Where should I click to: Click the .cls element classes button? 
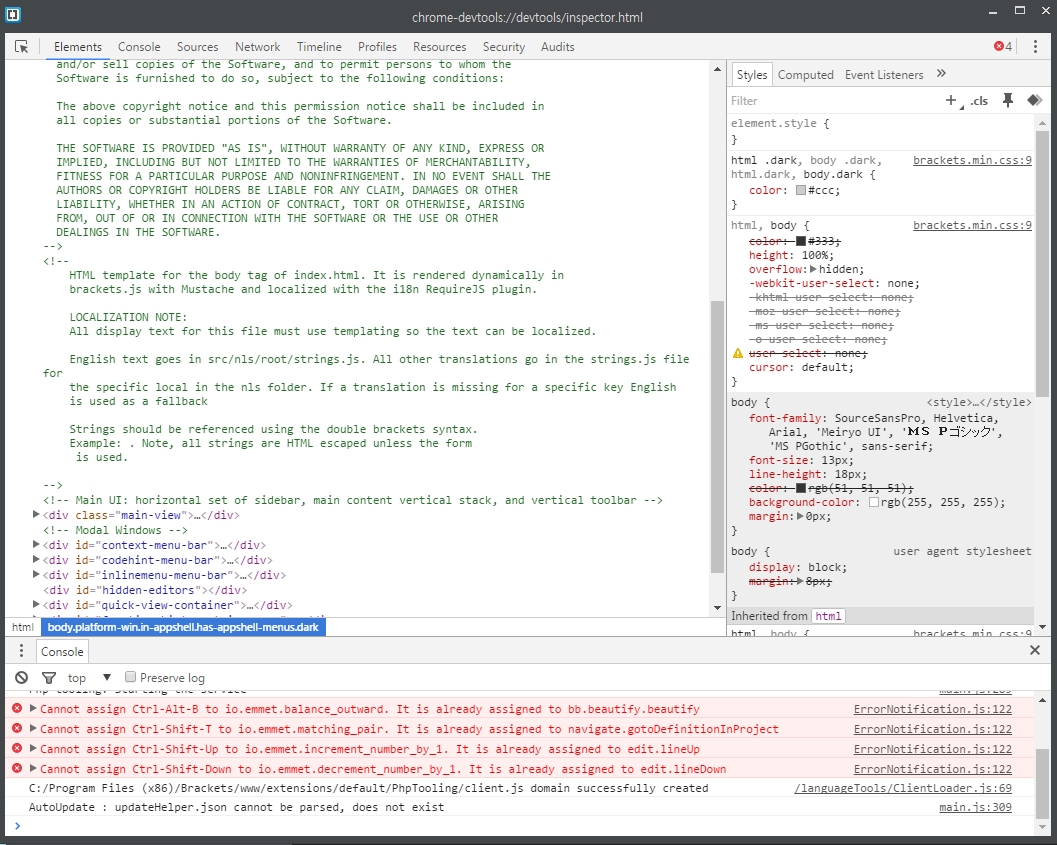(979, 101)
